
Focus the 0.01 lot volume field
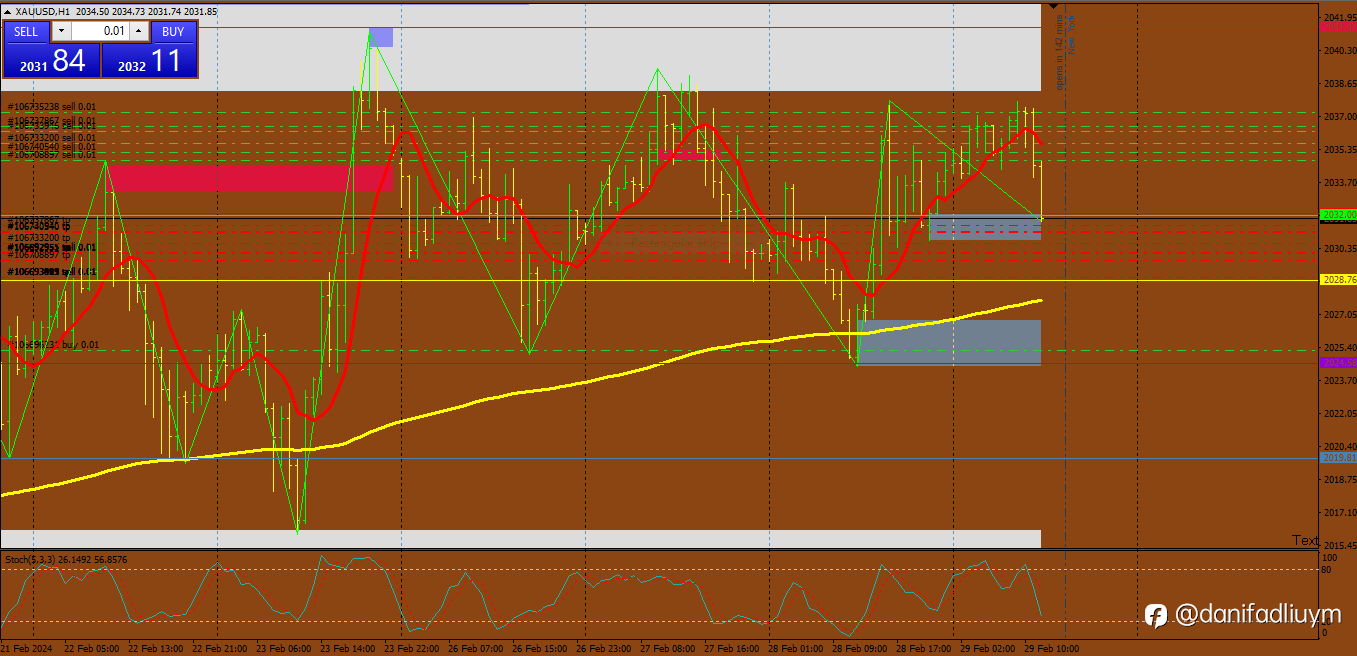100,31
